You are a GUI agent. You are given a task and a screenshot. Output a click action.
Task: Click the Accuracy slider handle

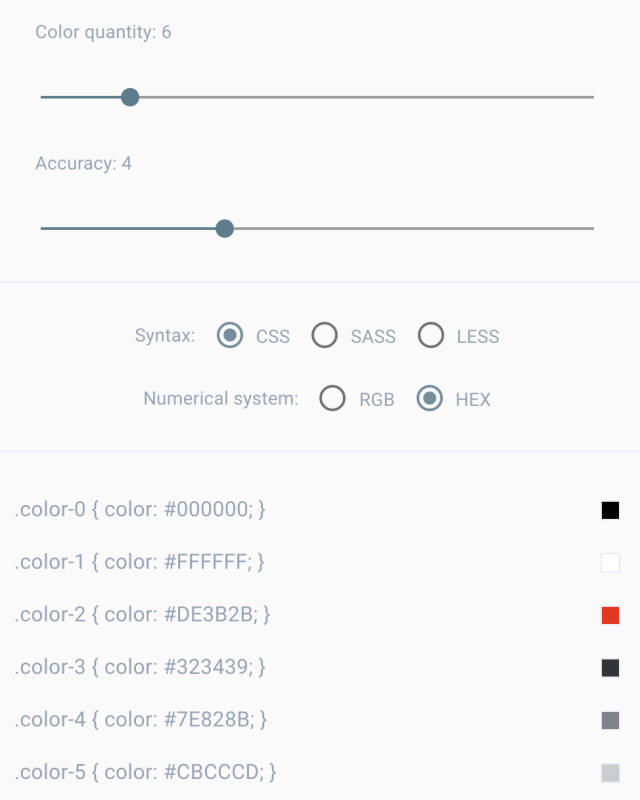224,228
